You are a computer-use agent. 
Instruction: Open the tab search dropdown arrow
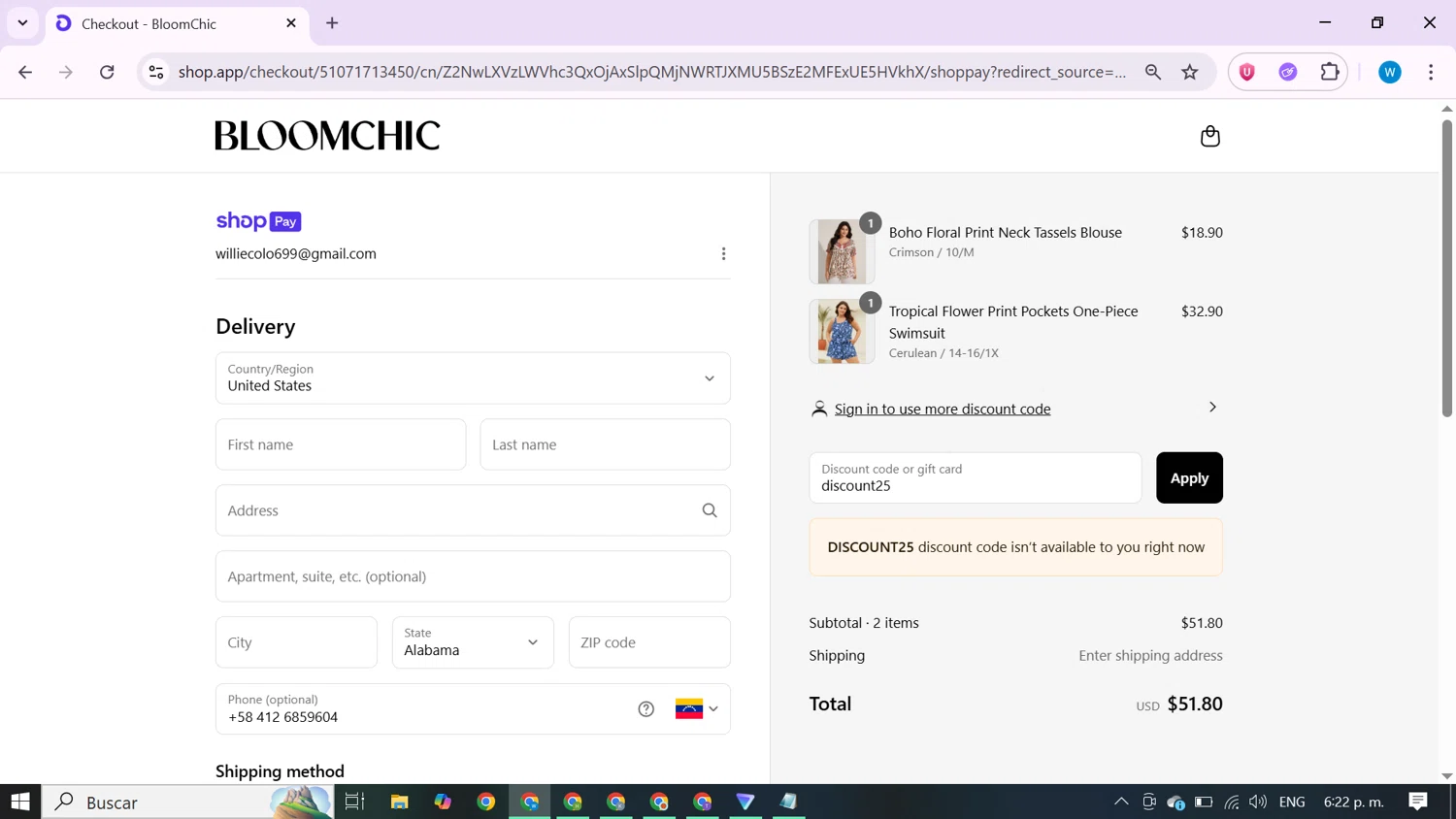[x=22, y=22]
